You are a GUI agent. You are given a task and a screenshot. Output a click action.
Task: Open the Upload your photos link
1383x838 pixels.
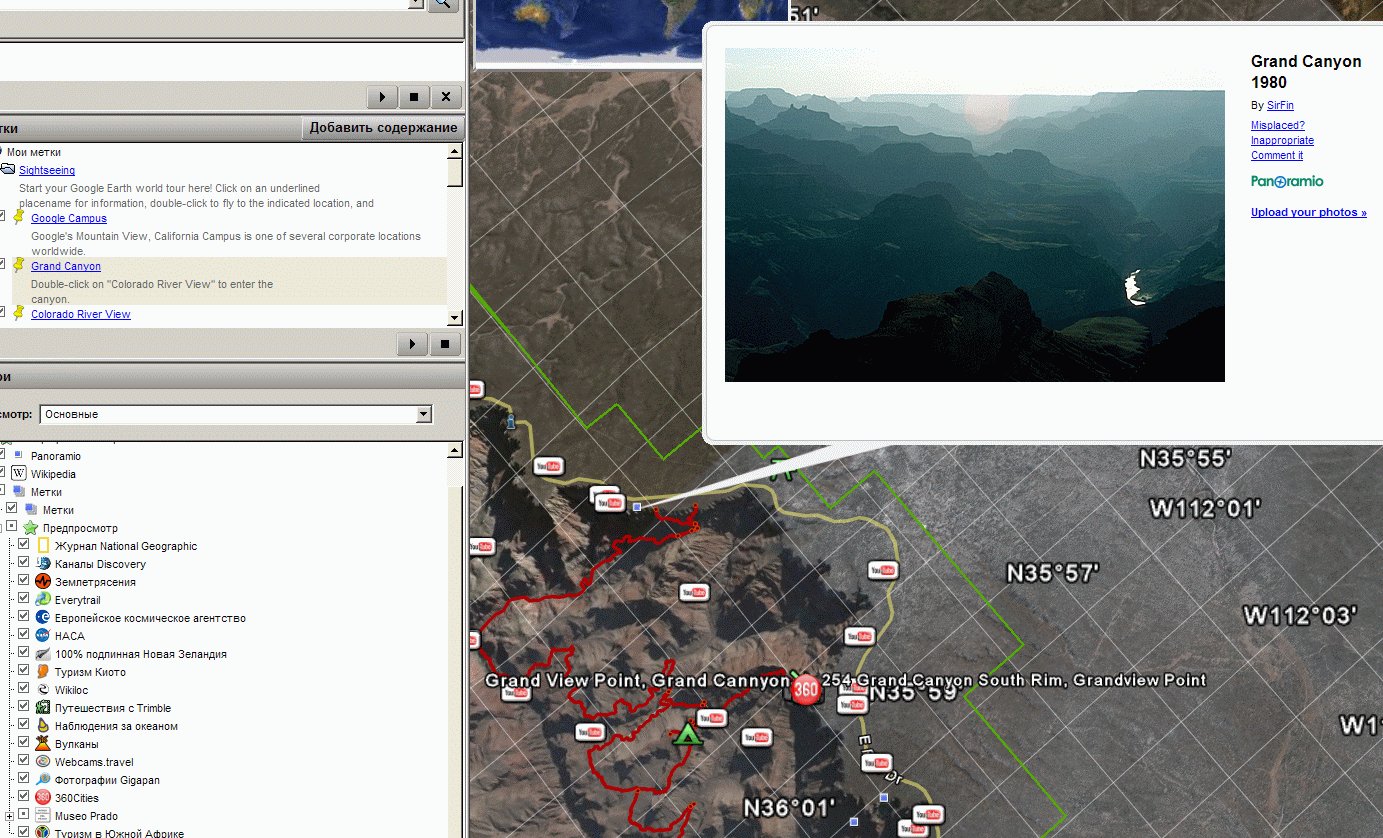point(1308,212)
